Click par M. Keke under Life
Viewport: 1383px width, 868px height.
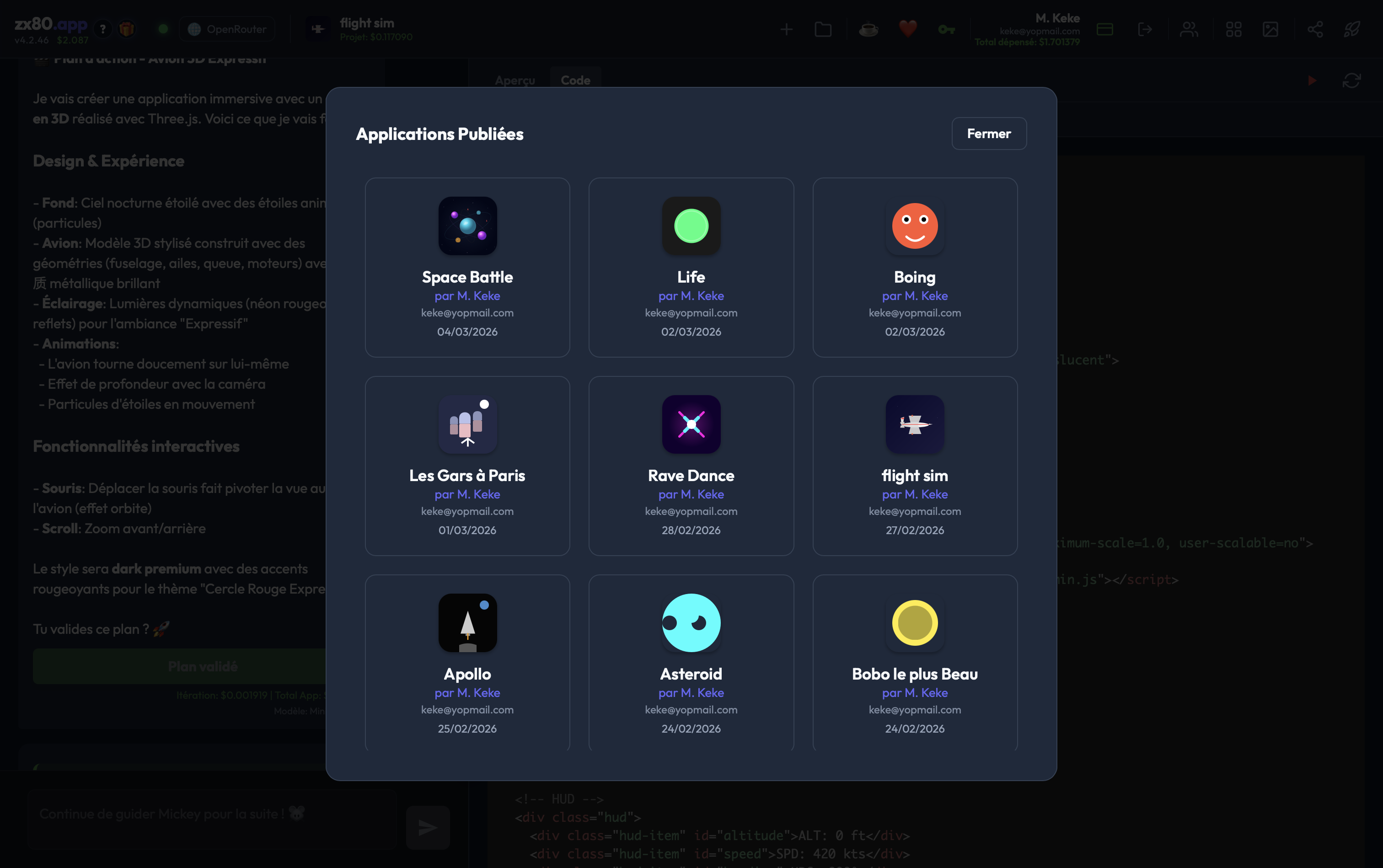click(691, 295)
